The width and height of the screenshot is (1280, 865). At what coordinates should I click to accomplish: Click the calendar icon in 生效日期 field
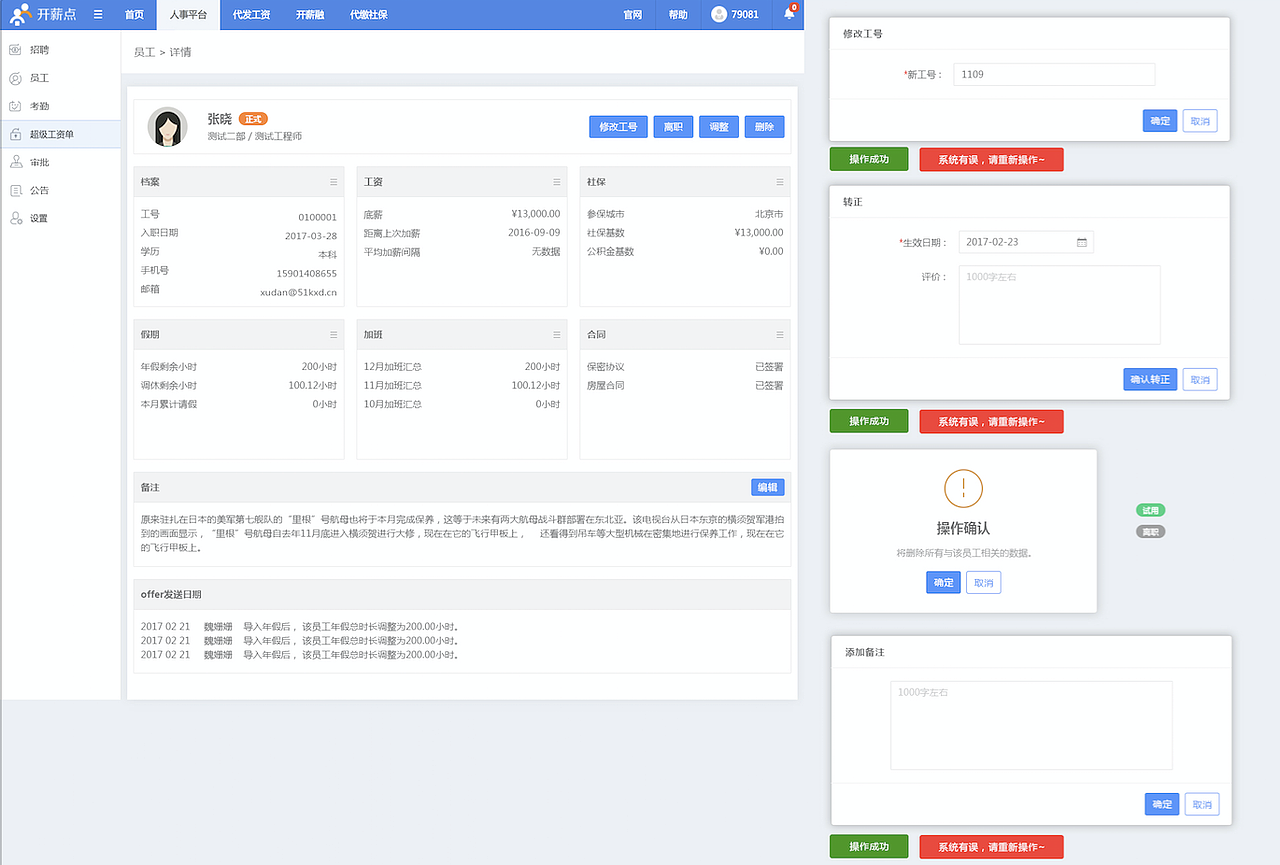[x=1082, y=242]
